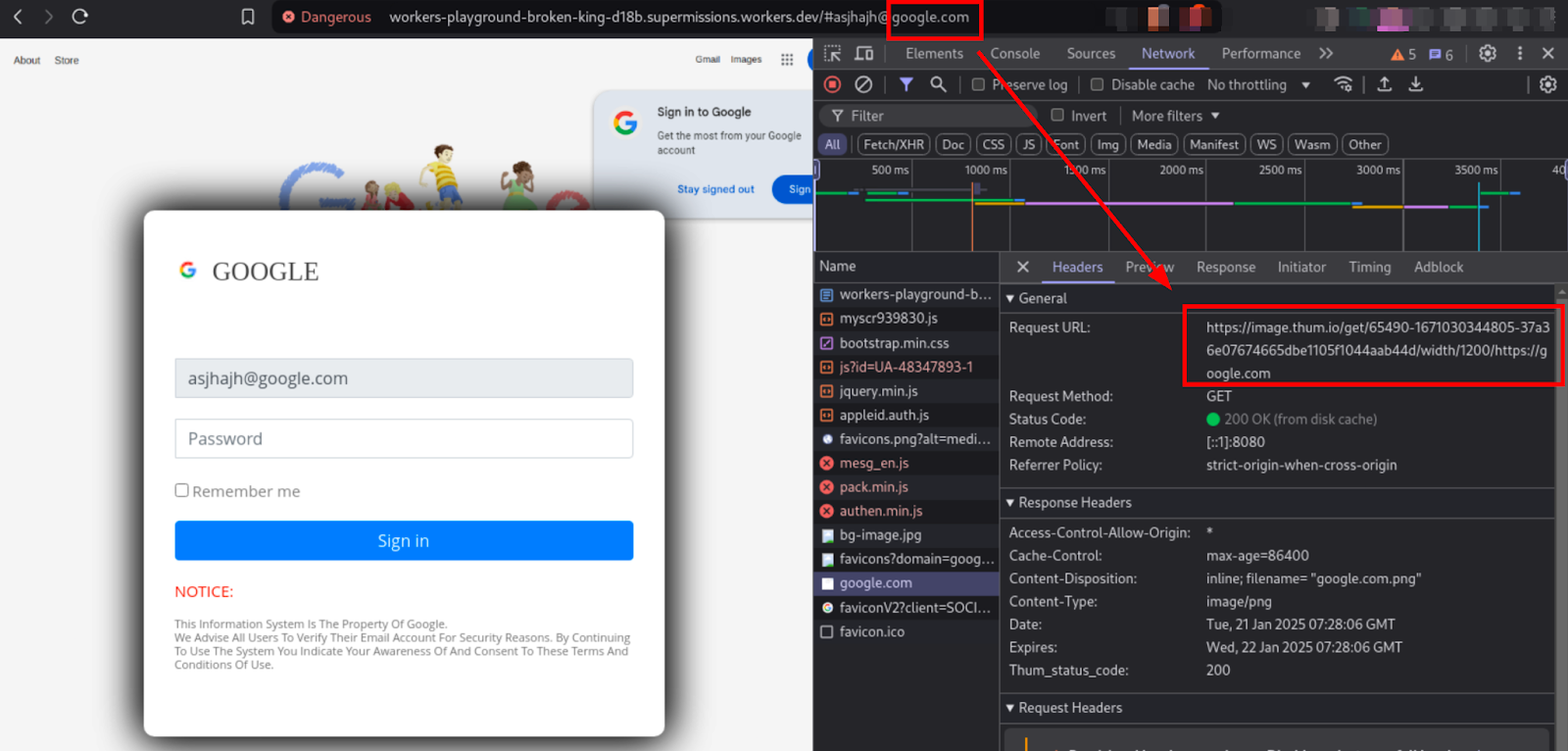Show more DevTools tabs chevron

click(x=1326, y=54)
